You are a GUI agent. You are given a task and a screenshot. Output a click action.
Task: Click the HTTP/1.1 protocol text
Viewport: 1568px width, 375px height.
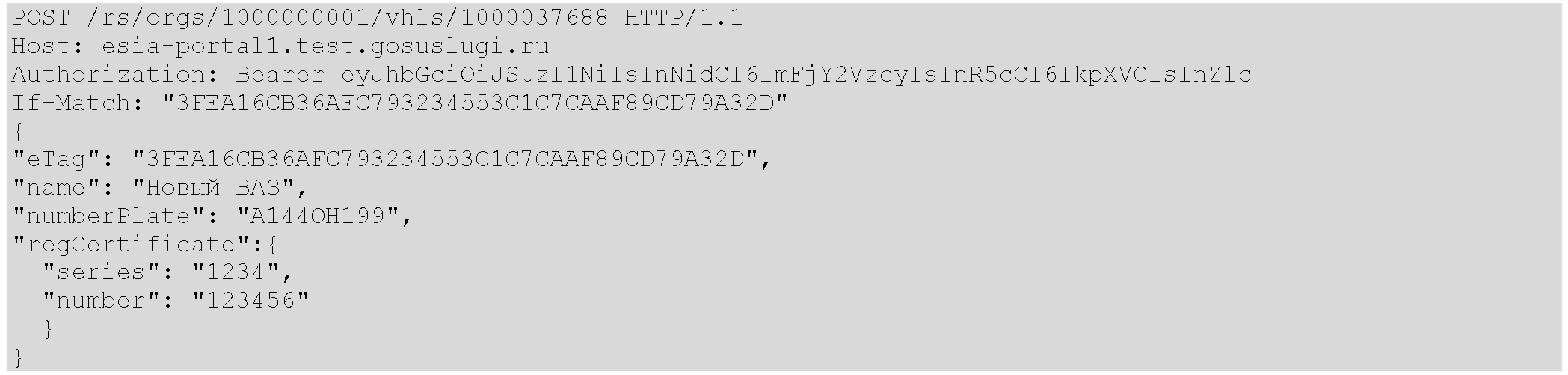tap(684, 18)
